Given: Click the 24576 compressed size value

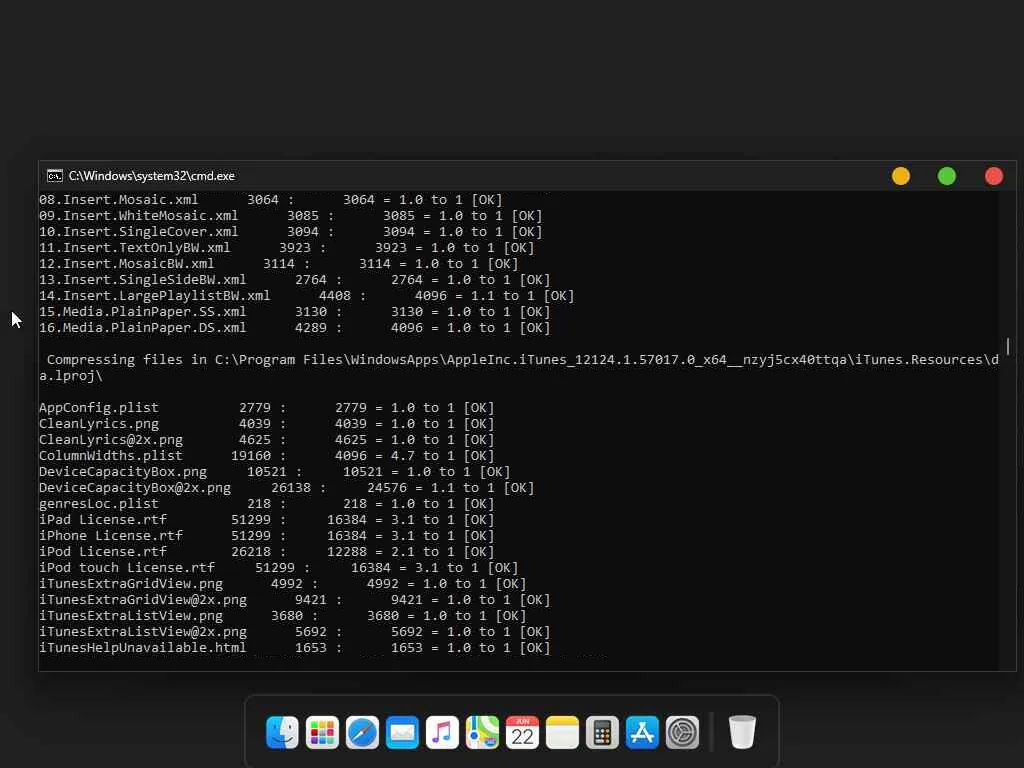Looking at the screenshot, I should pyautogui.click(x=387, y=488).
